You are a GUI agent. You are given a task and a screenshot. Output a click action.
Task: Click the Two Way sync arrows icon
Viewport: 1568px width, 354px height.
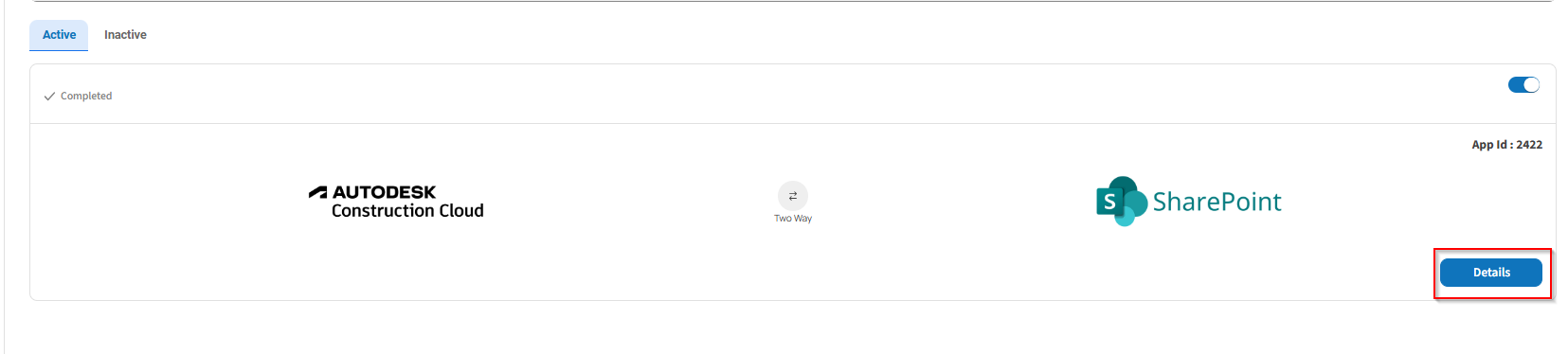click(793, 196)
